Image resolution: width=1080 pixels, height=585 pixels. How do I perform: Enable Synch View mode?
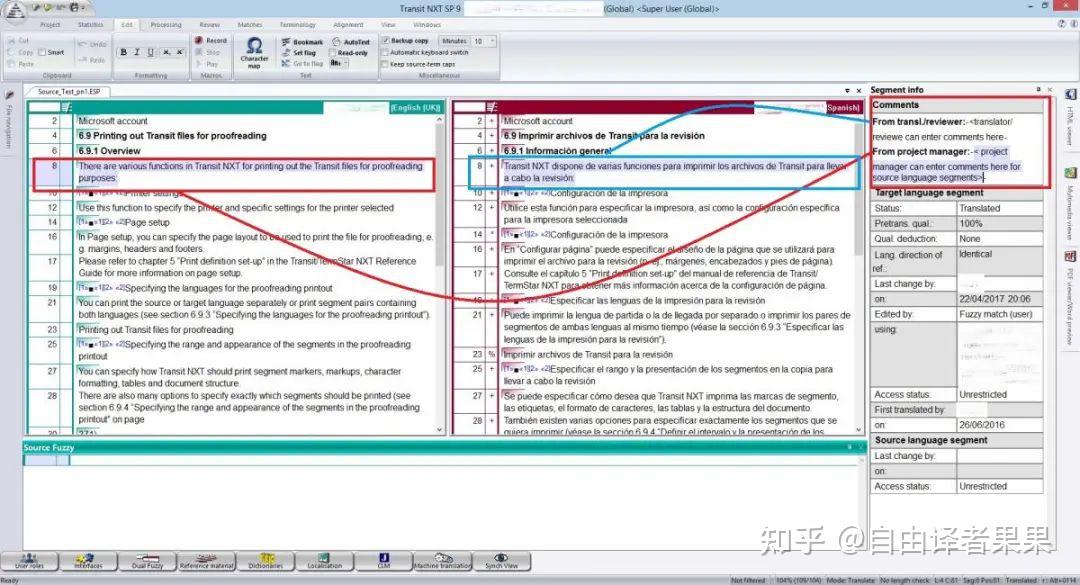pos(502,562)
